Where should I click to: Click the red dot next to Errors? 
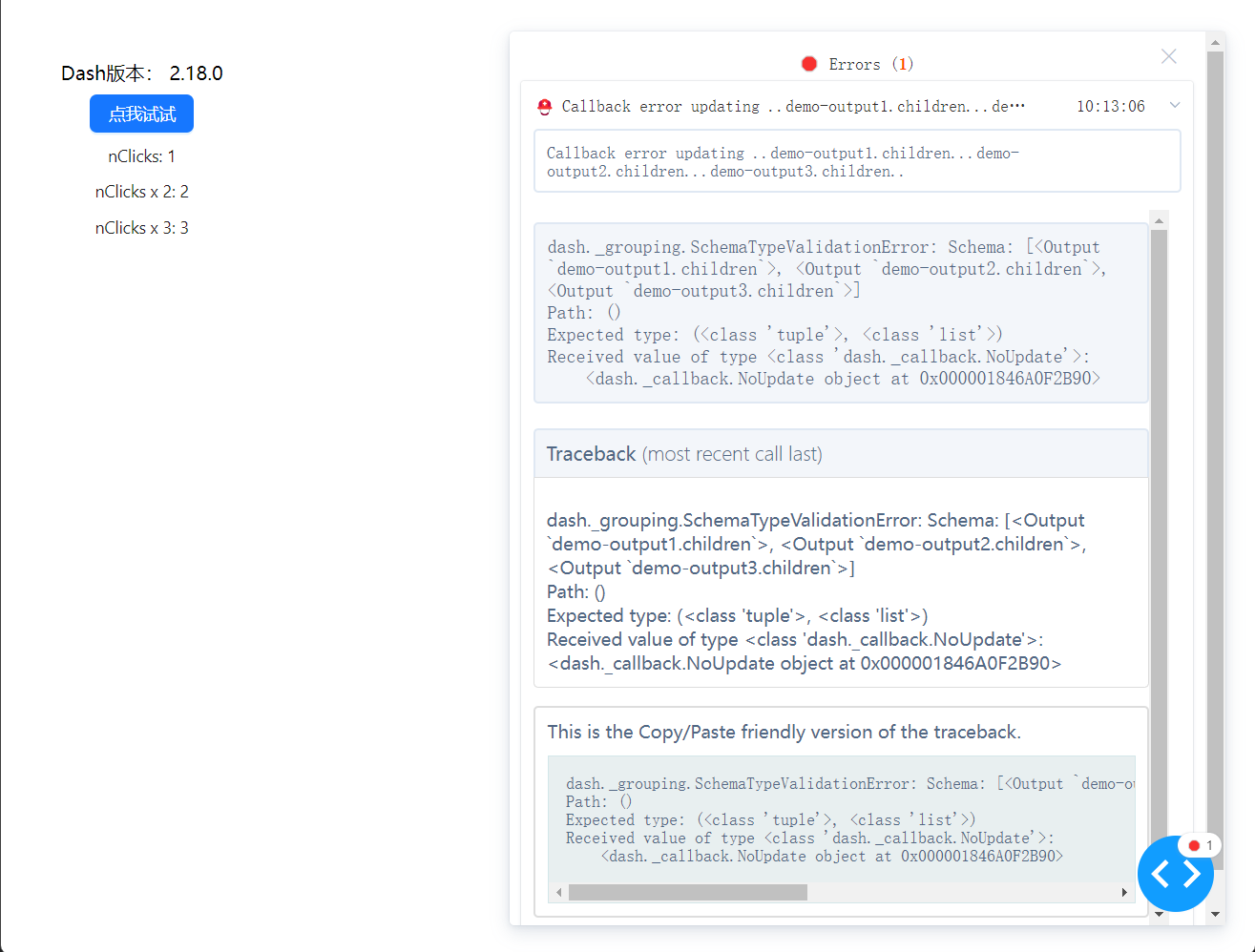click(x=809, y=64)
